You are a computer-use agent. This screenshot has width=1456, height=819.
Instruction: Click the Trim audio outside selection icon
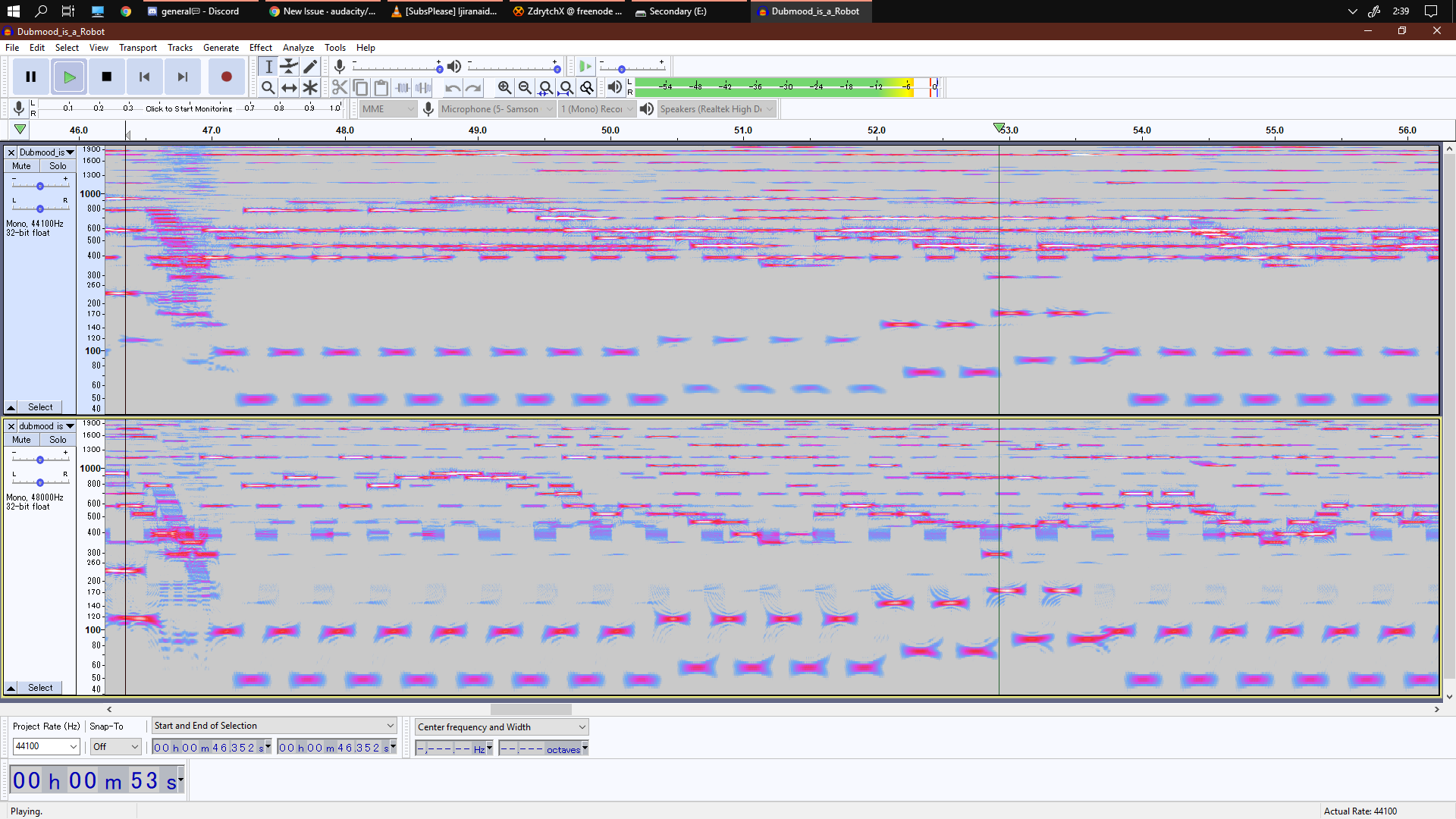pos(403,87)
